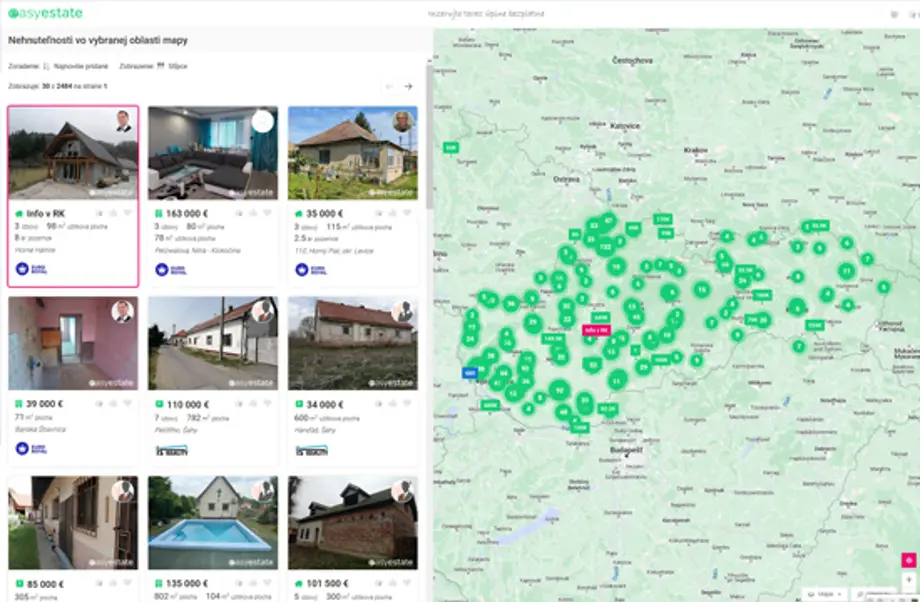This screenshot has height=602, width=920.
Task: Like the Info v RK listing with thumbs-up
Action: [113, 213]
